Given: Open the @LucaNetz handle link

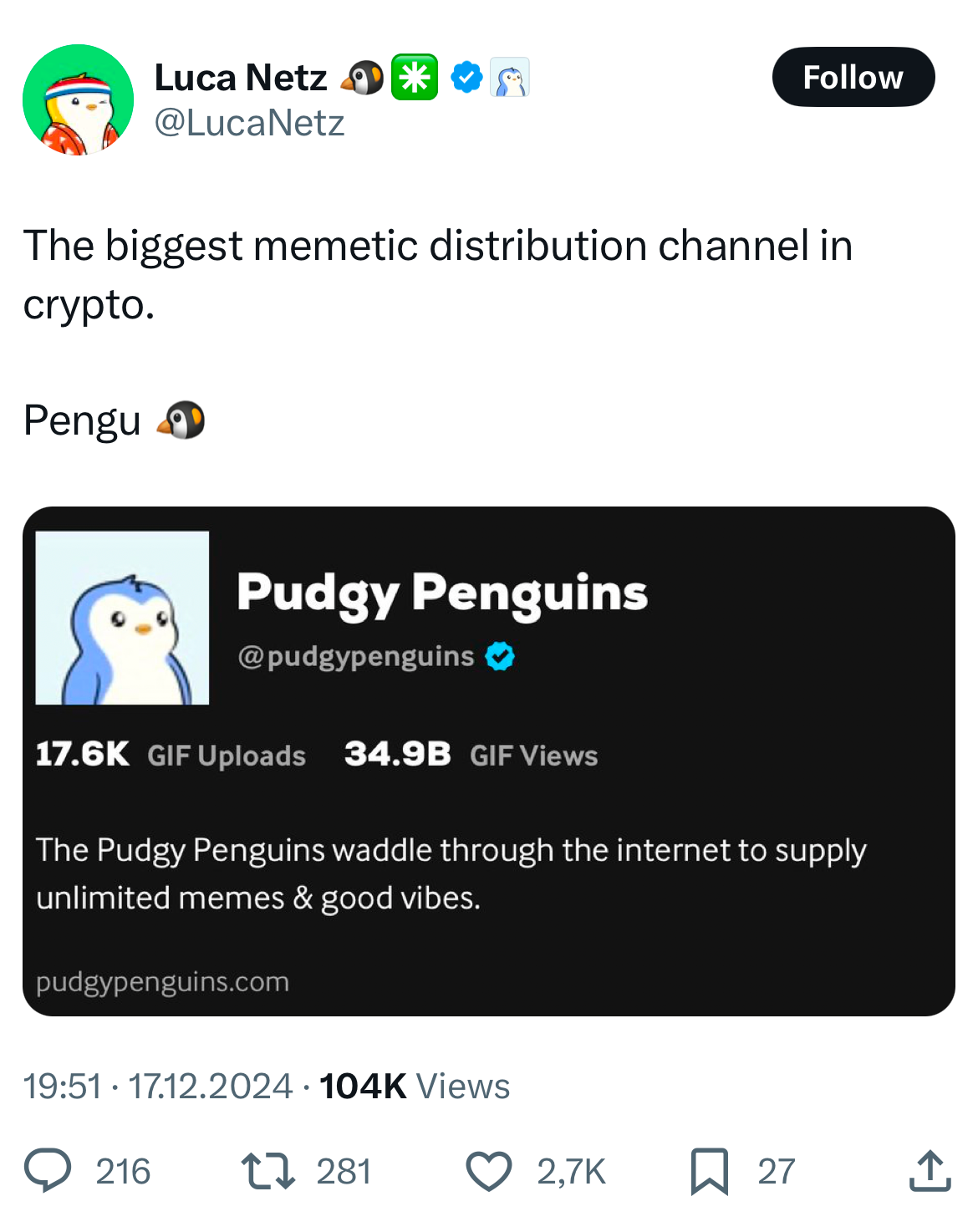Looking at the screenshot, I should click(x=249, y=123).
